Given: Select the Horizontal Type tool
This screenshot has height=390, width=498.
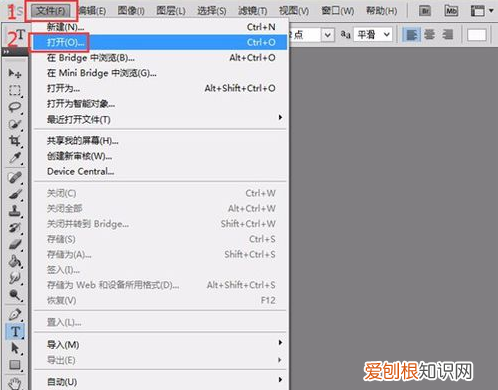Looking at the screenshot, I should point(15,332).
